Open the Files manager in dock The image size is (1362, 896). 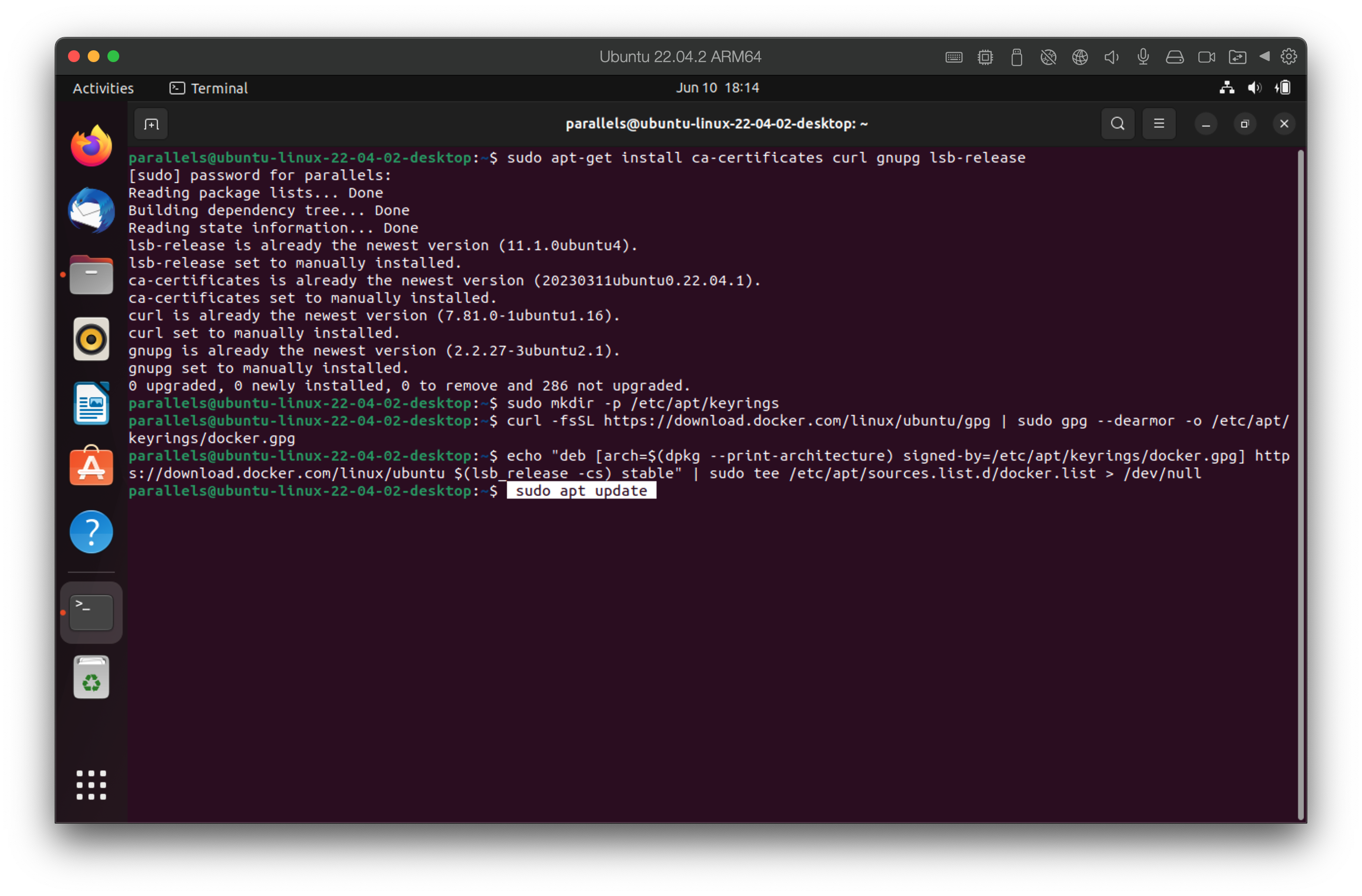tap(91, 276)
